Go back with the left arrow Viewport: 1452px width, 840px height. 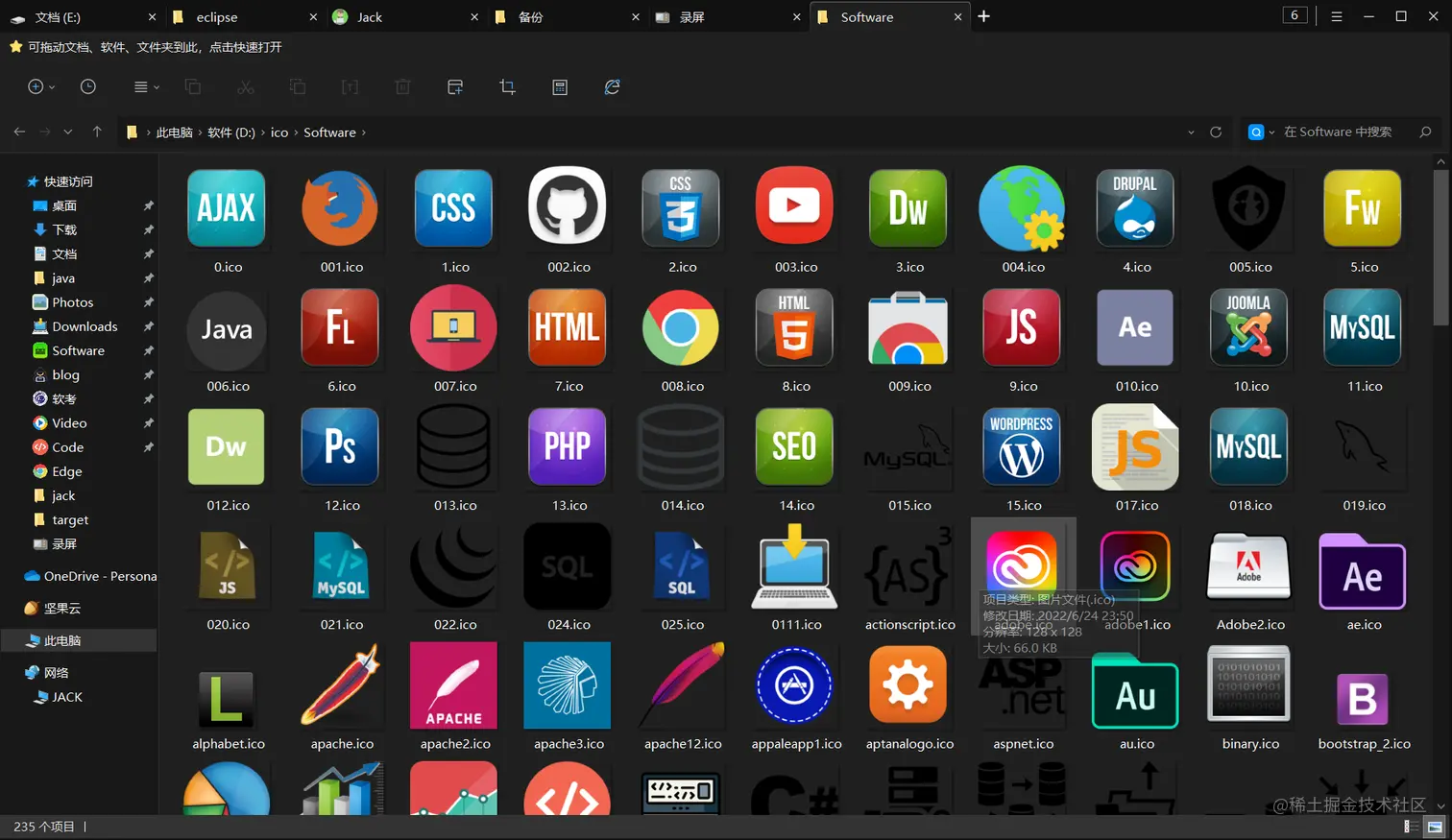[x=19, y=132]
